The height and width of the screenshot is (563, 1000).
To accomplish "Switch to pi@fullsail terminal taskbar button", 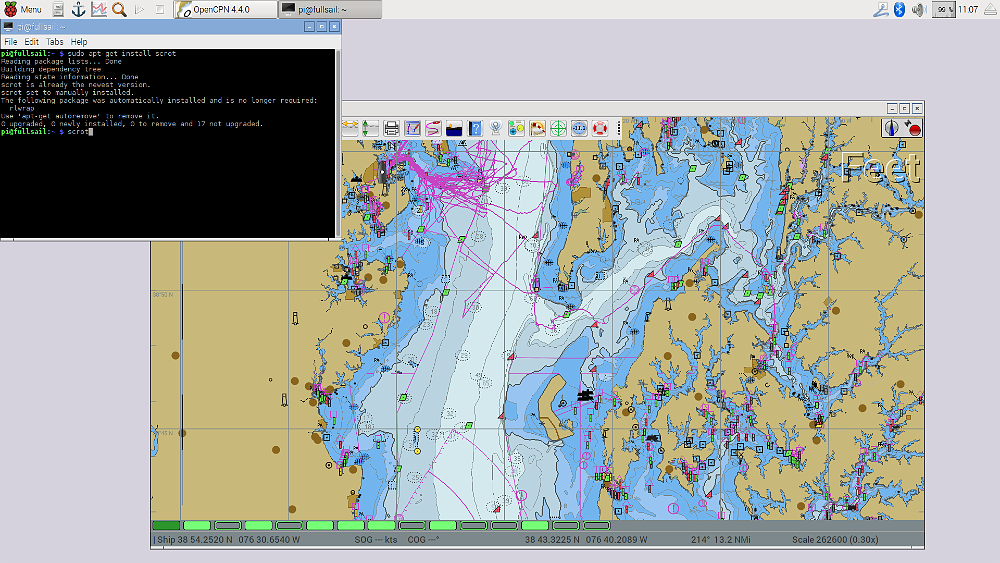I will coord(327,10).
